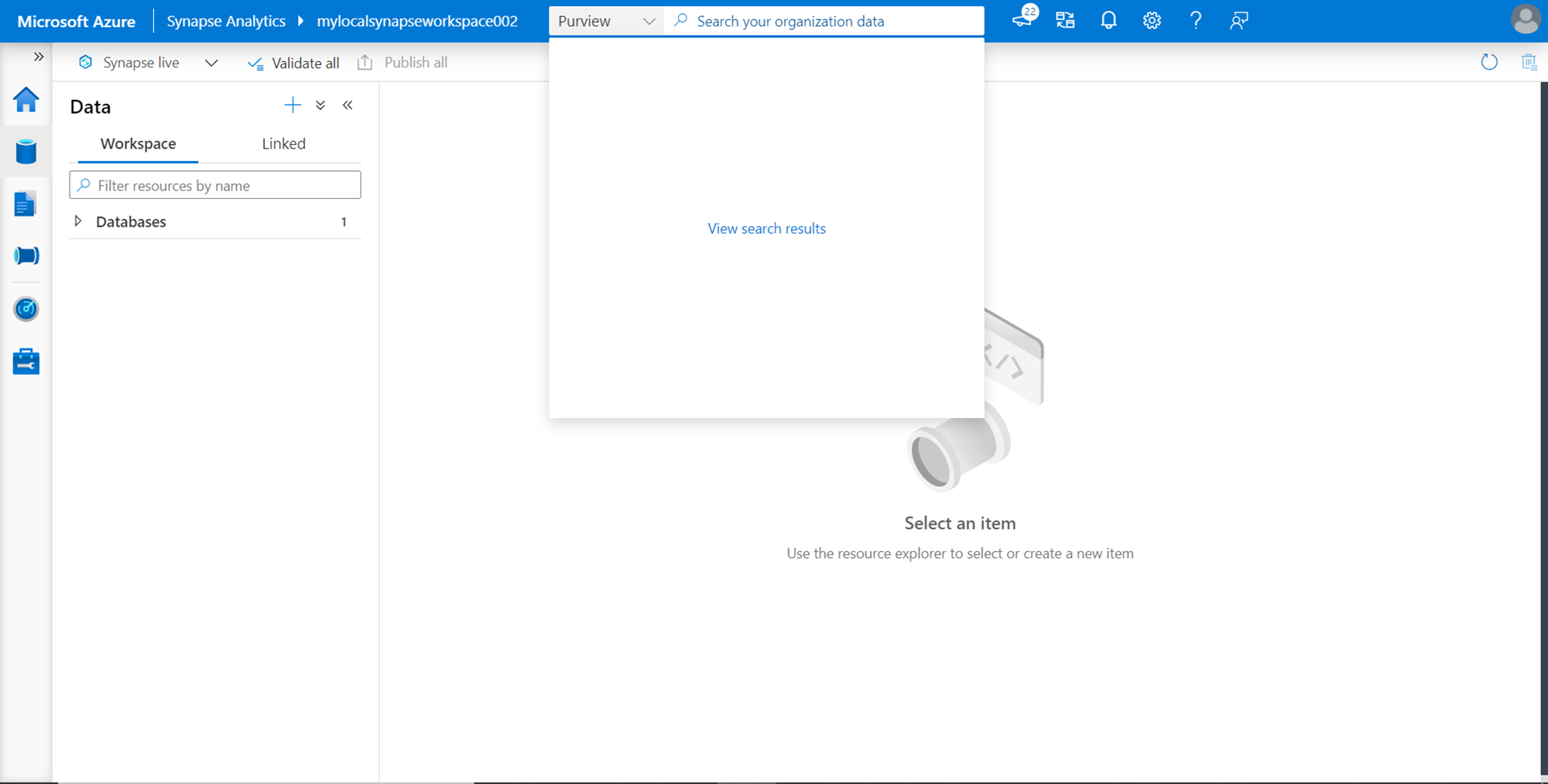Click the Data panel heading
Screen dimensions: 1548x784
click(x=91, y=107)
